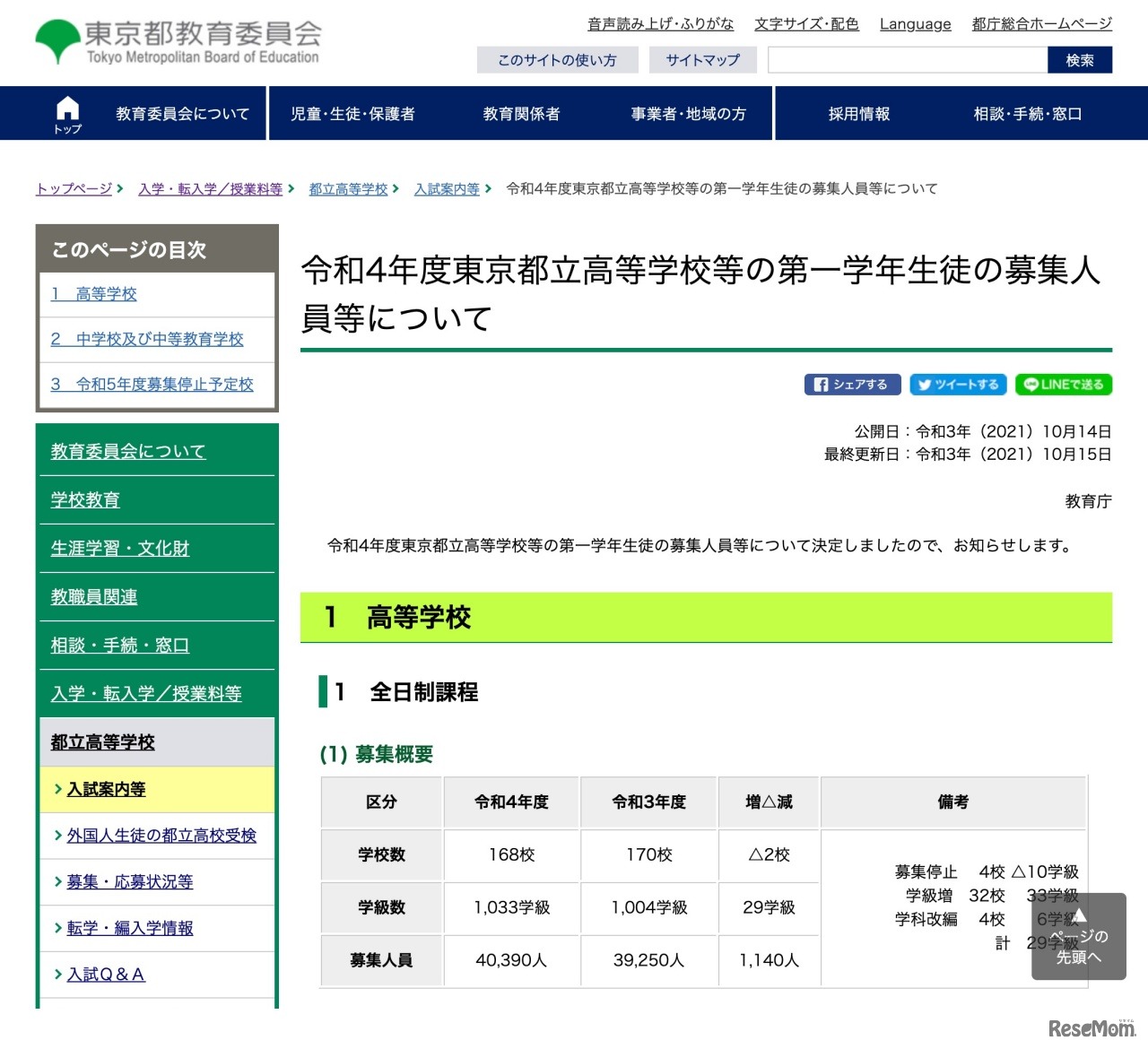
Task: Tweet the page using ツイートする button
Action: (x=958, y=384)
